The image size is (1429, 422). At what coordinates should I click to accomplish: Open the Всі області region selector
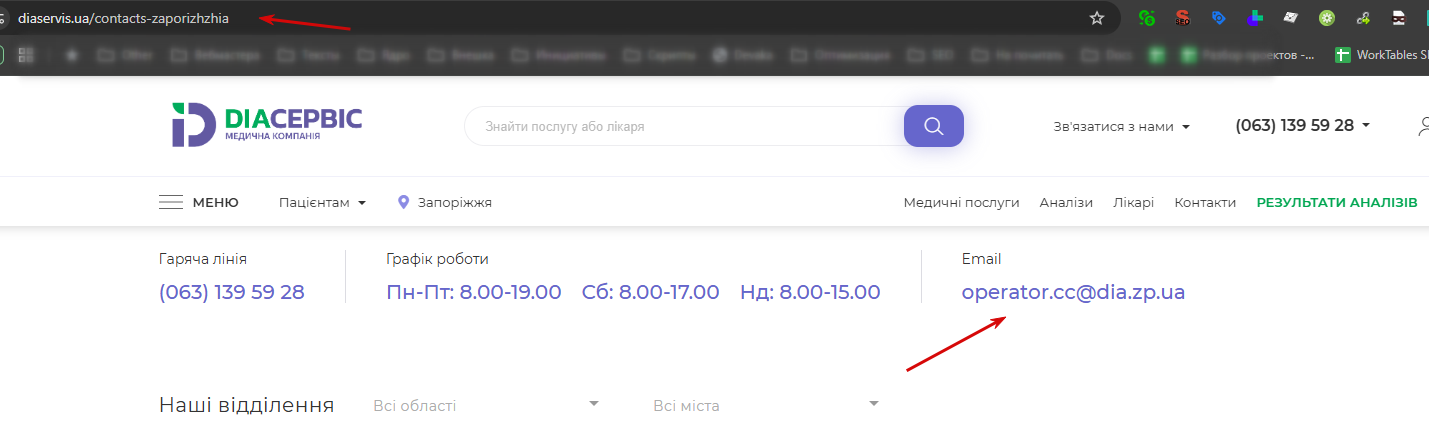coord(486,405)
